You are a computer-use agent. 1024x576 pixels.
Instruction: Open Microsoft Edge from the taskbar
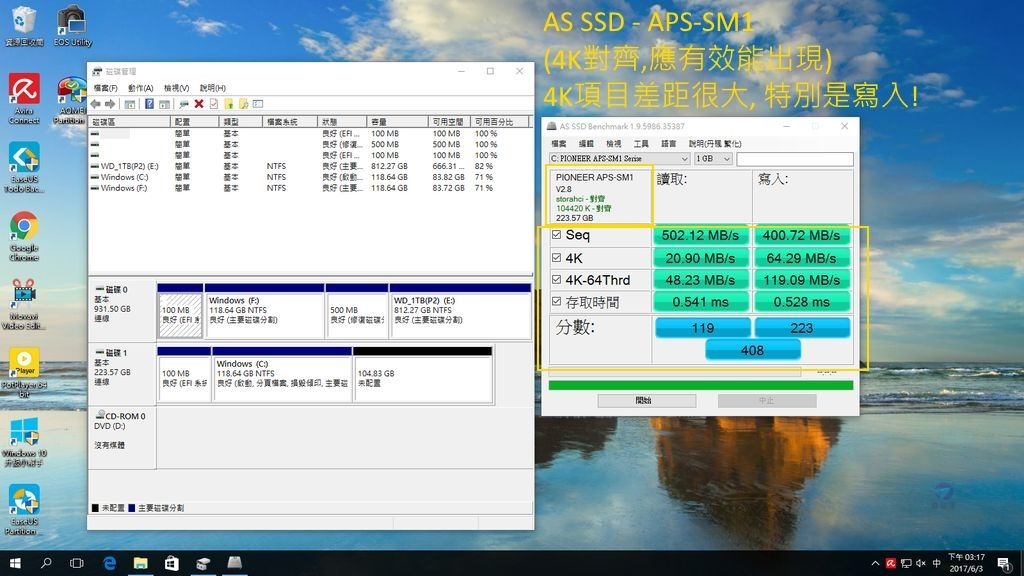click(109, 563)
